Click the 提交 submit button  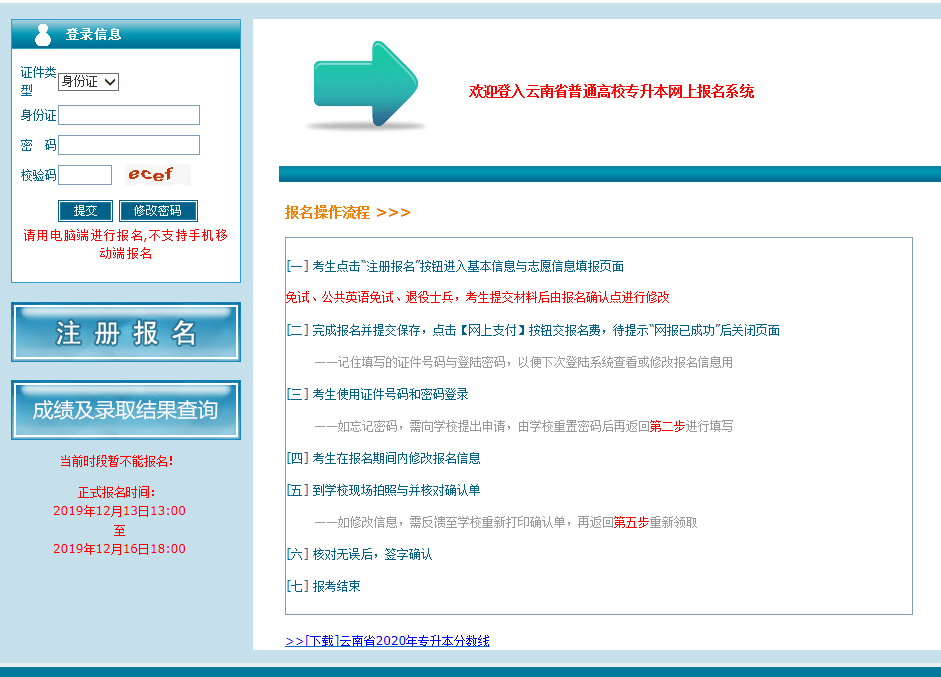point(84,210)
